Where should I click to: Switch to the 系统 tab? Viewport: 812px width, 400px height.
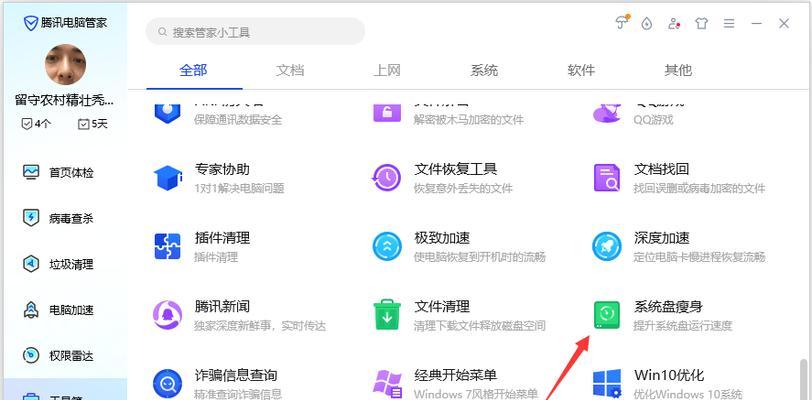tap(484, 70)
